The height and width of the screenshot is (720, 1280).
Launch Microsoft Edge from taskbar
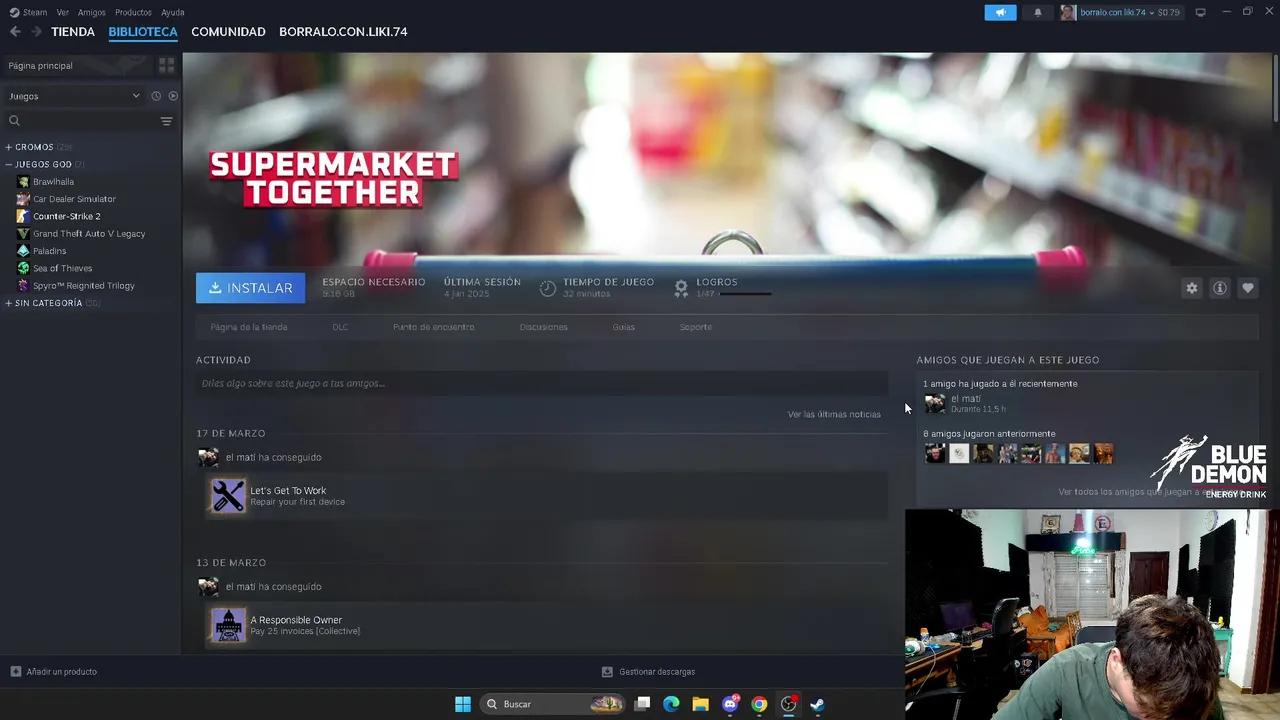671,704
